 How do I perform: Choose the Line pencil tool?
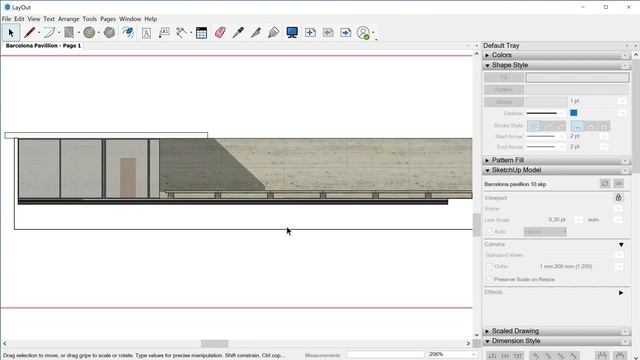(29, 33)
